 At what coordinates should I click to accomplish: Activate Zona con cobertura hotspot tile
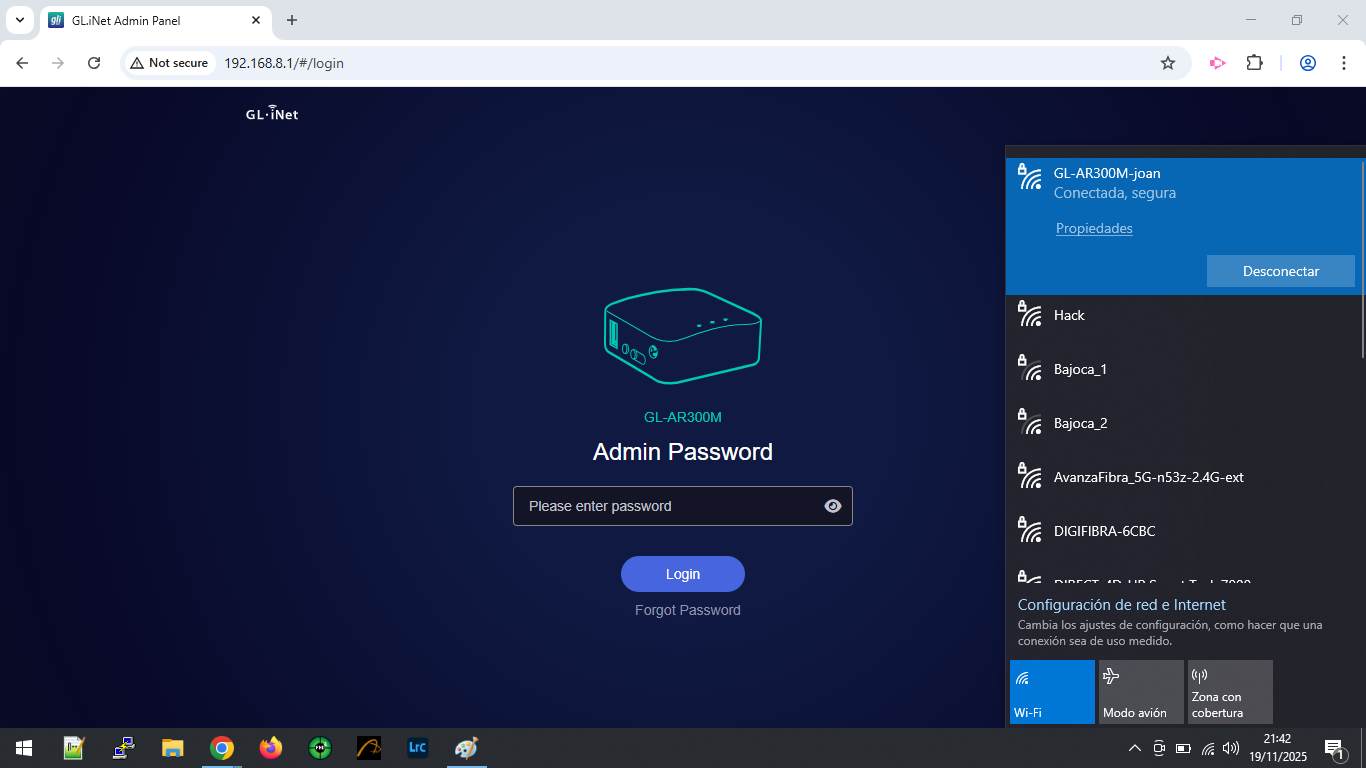[x=1230, y=691]
